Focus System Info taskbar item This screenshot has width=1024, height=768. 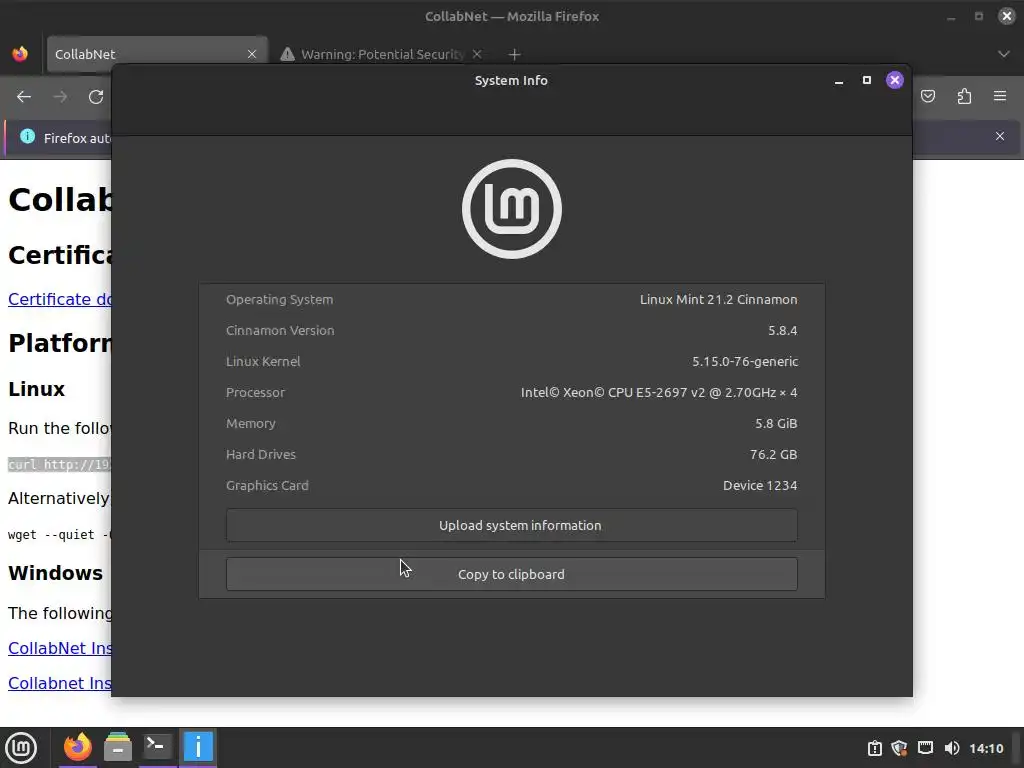tap(198, 747)
